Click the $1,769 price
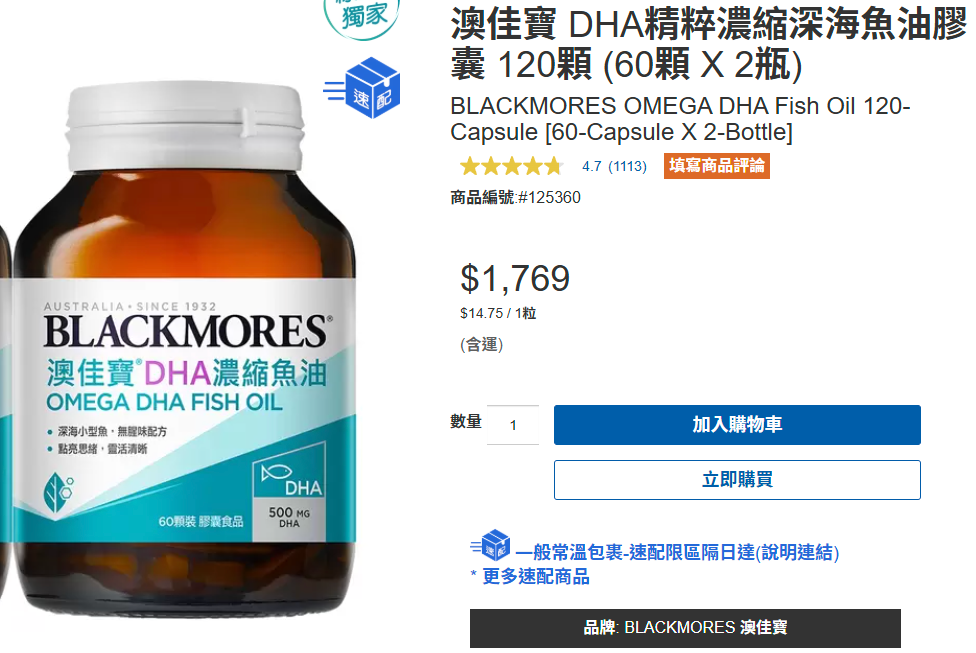976x653 pixels. point(515,278)
